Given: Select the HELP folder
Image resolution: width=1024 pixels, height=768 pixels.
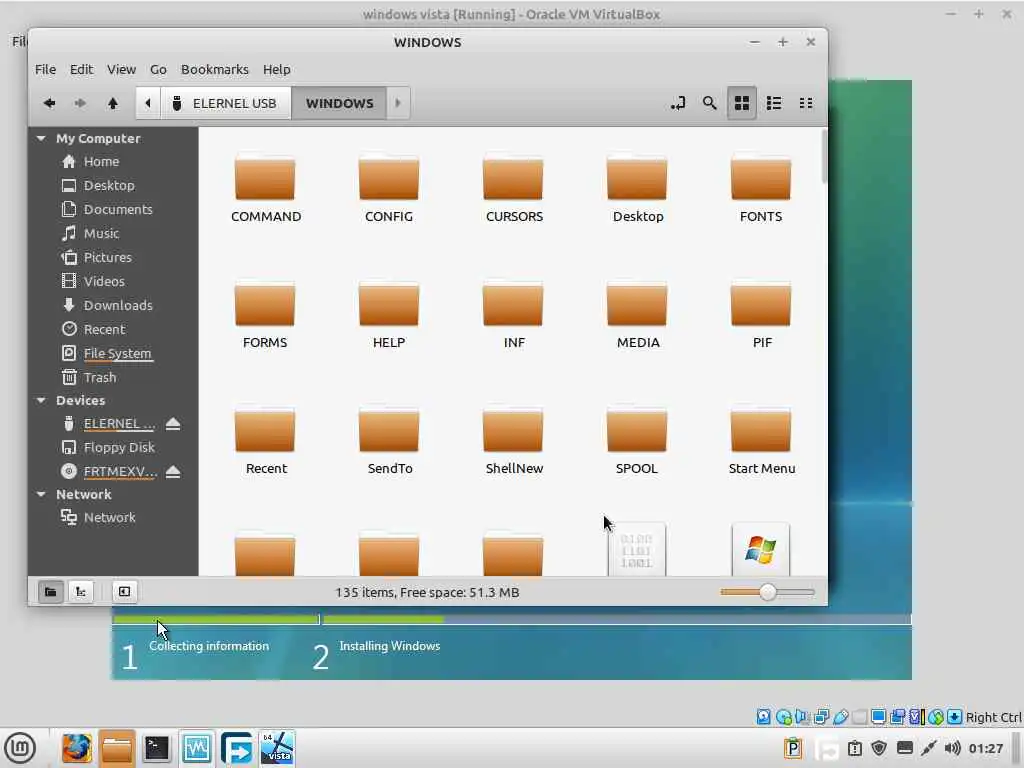Looking at the screenshot, I should (389, 315).
